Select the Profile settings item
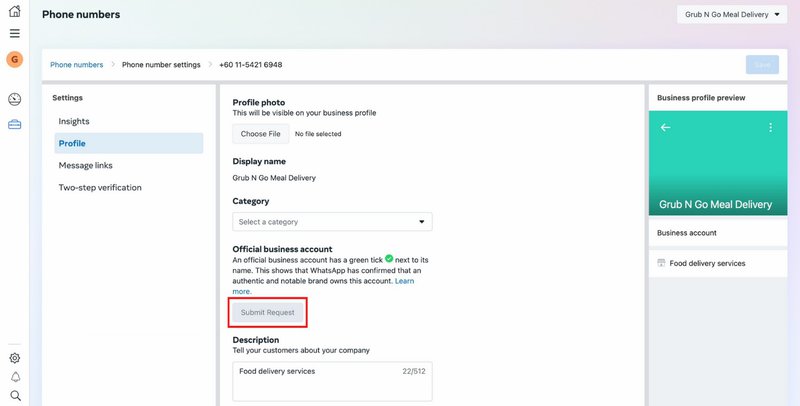800x406 pixels. 129,143
